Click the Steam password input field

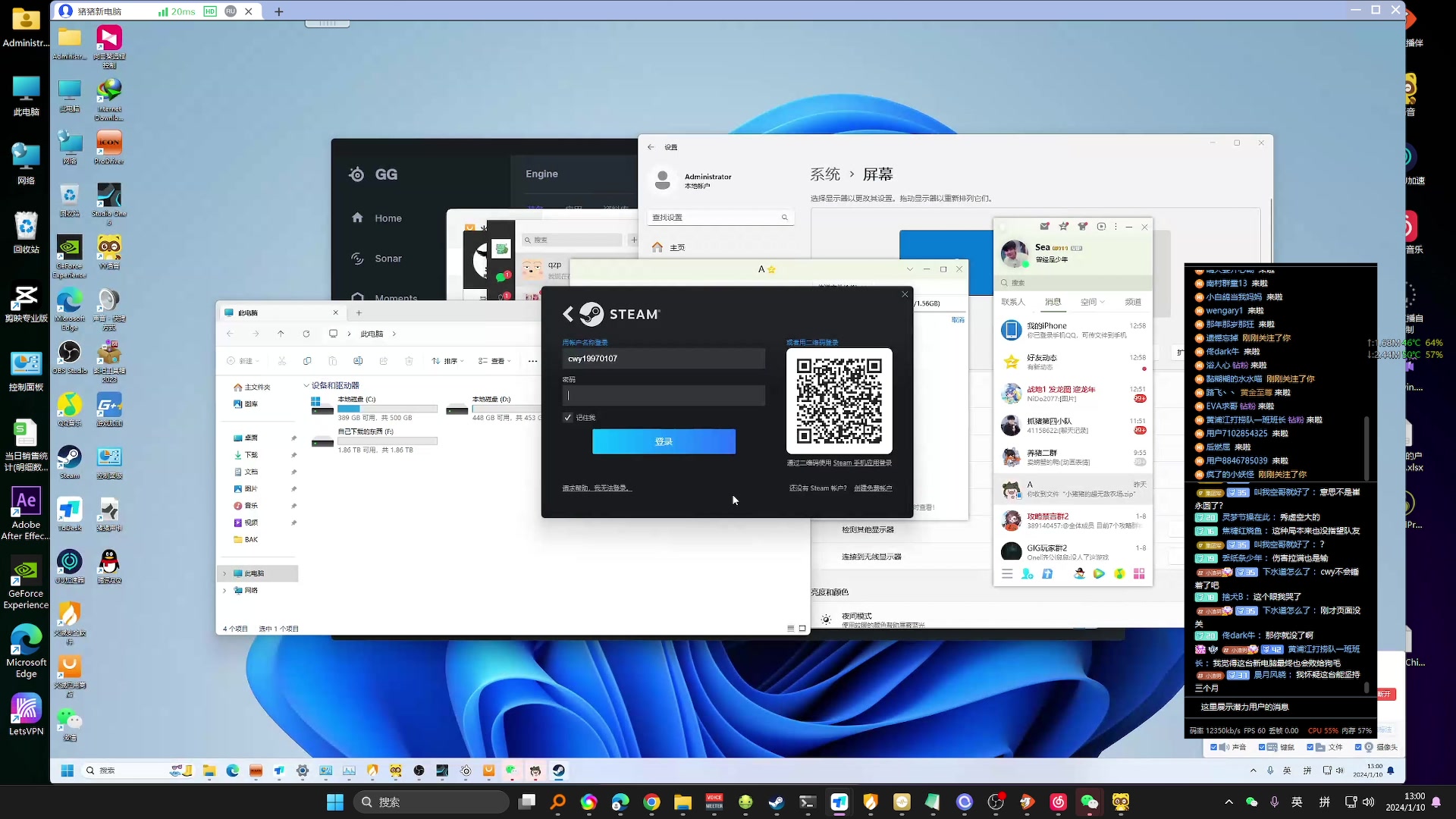(x=664, y=395)
